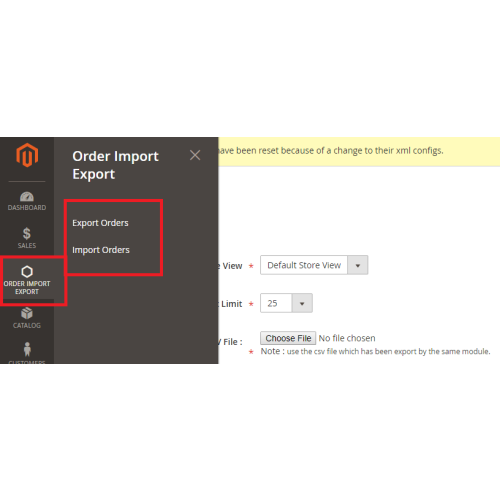The width and height of the screenshot is (500, 500).
Task: Click the Sales label in sidebar
Action: tap(27, 246)
